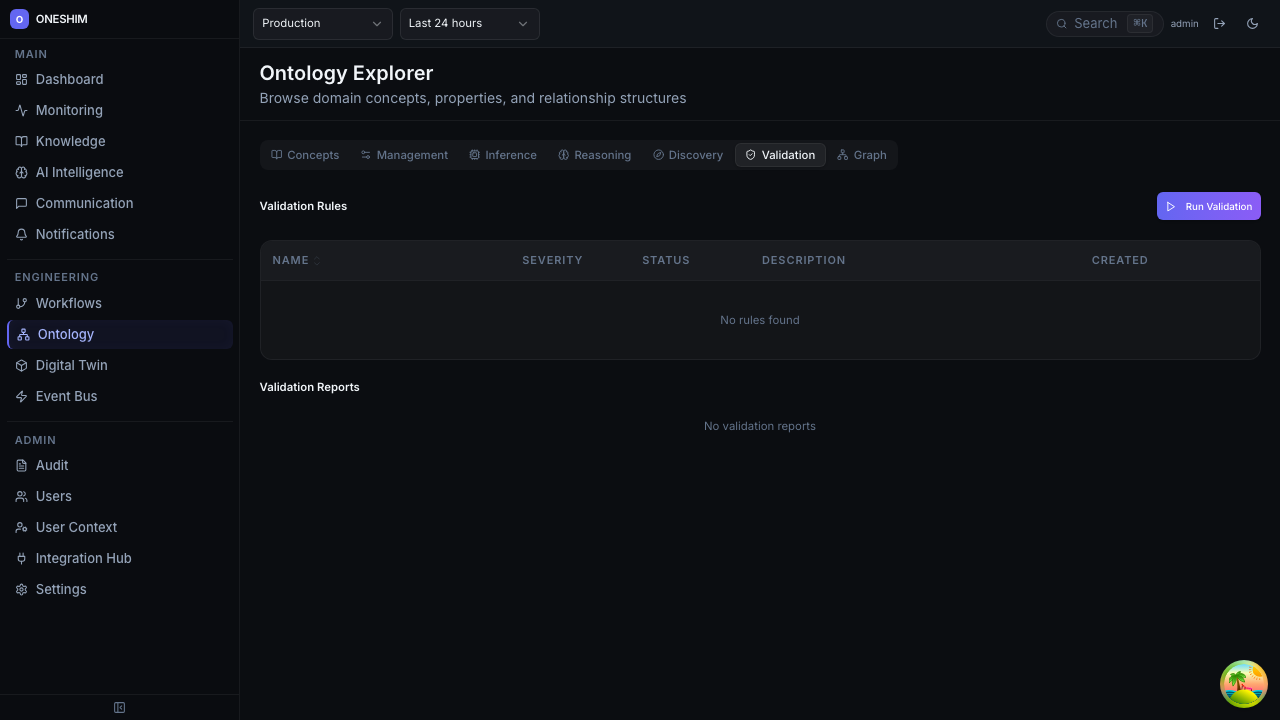
Task: Open Integration Hub from sidebar
Action: pyautogui.click(x=83, y=558)
